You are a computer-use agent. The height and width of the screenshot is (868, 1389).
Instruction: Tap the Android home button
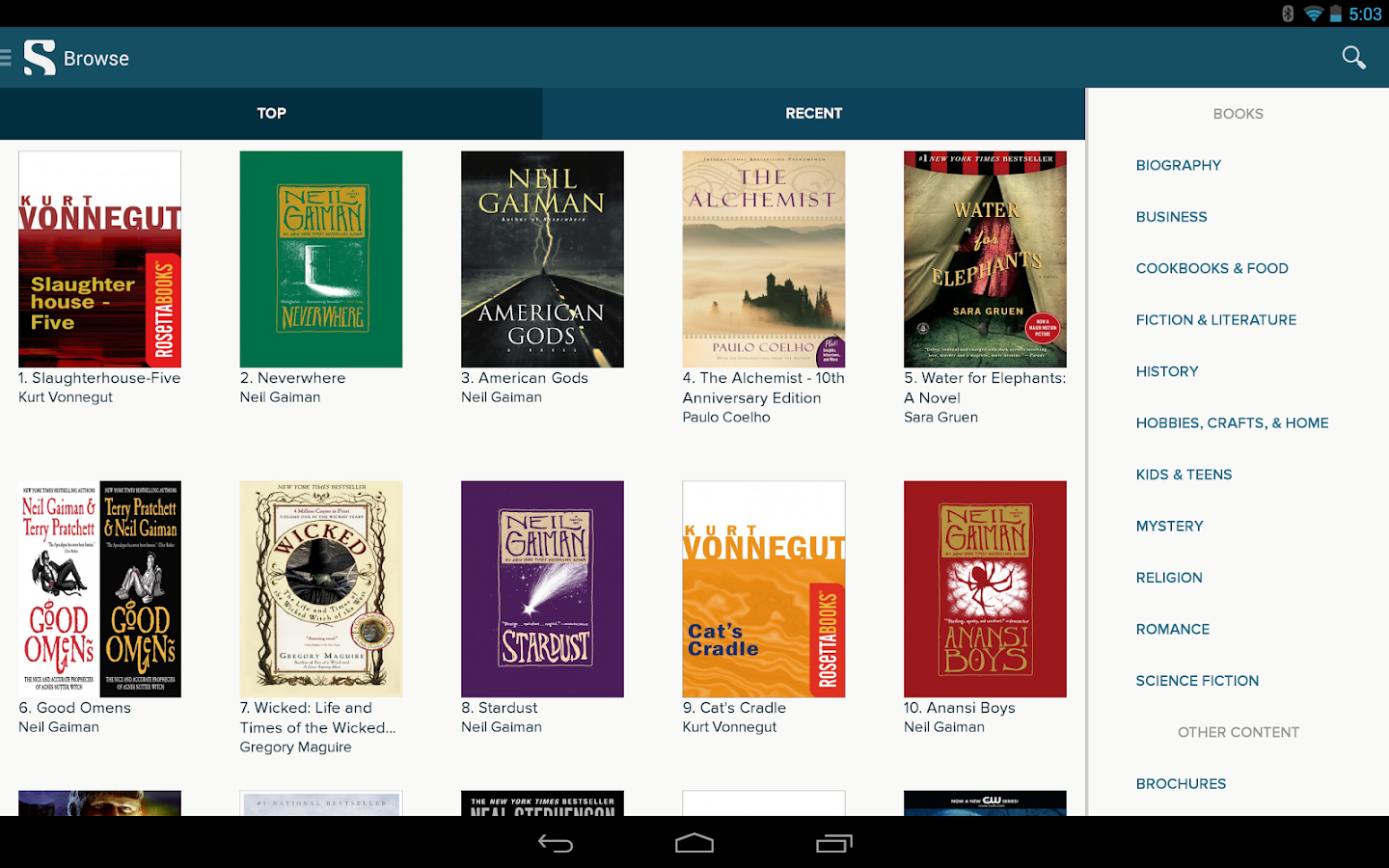694,844
